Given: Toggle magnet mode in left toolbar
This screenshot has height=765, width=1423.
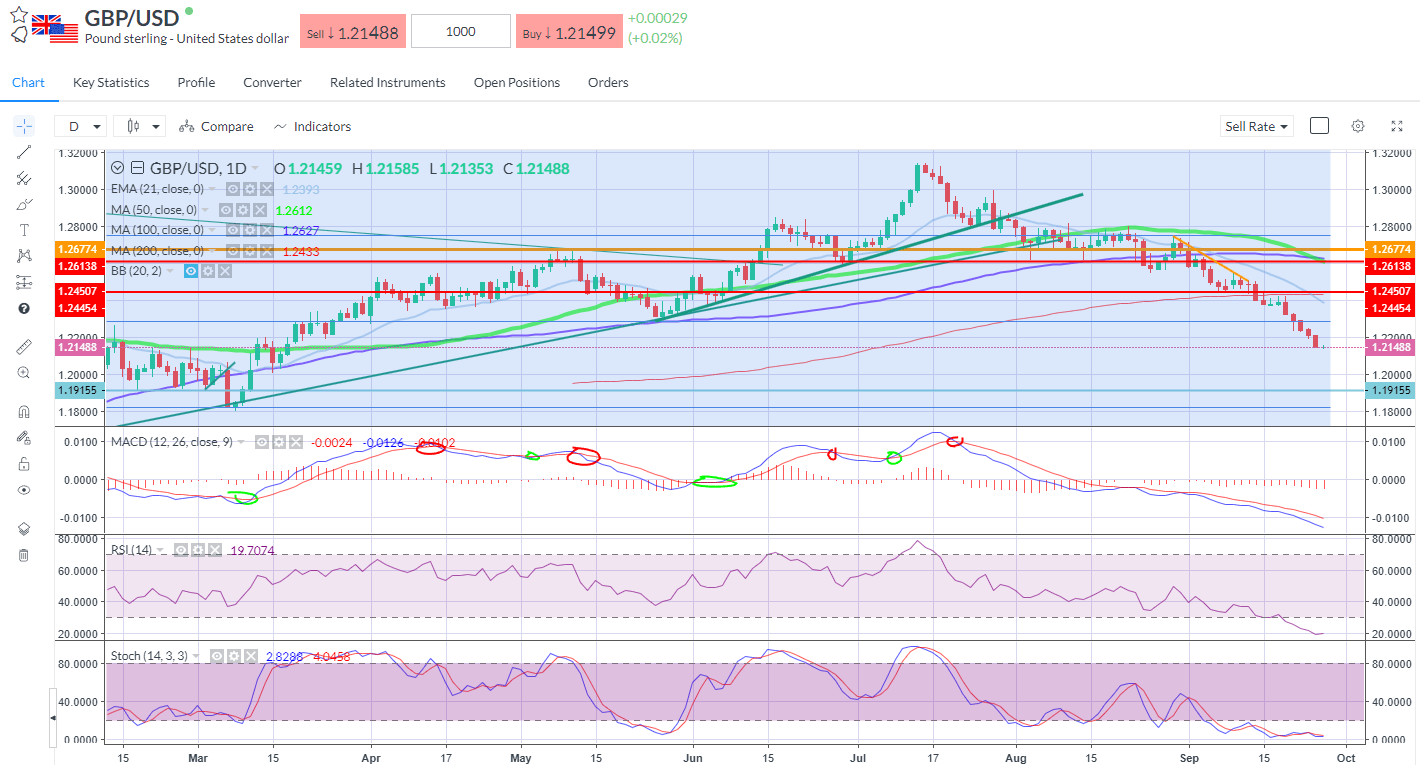Looking at the screenshot, I should coord(24,411).
